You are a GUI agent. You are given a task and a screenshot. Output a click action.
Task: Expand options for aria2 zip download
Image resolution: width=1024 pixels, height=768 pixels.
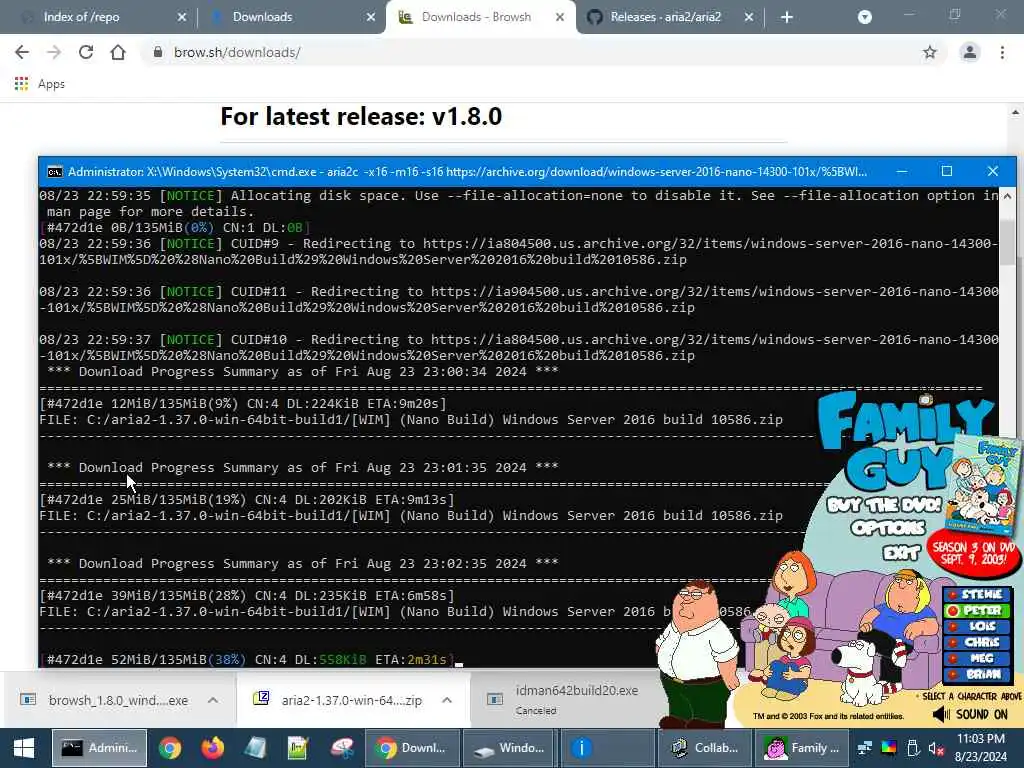pyautogui.click(x=447, y=700)
